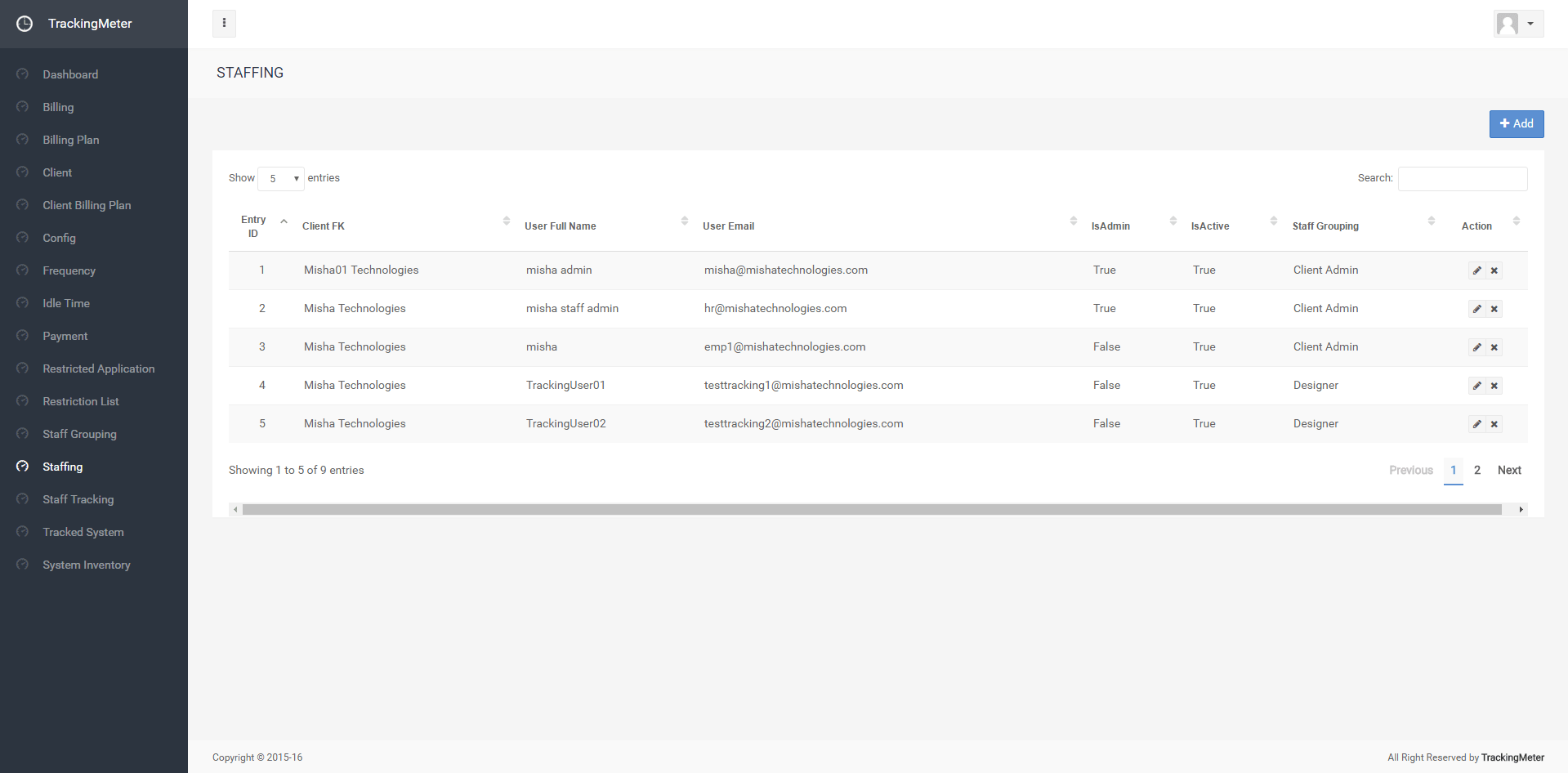
Task: Click the horizontal scrollbar under the table
Action: coord(871,510)
